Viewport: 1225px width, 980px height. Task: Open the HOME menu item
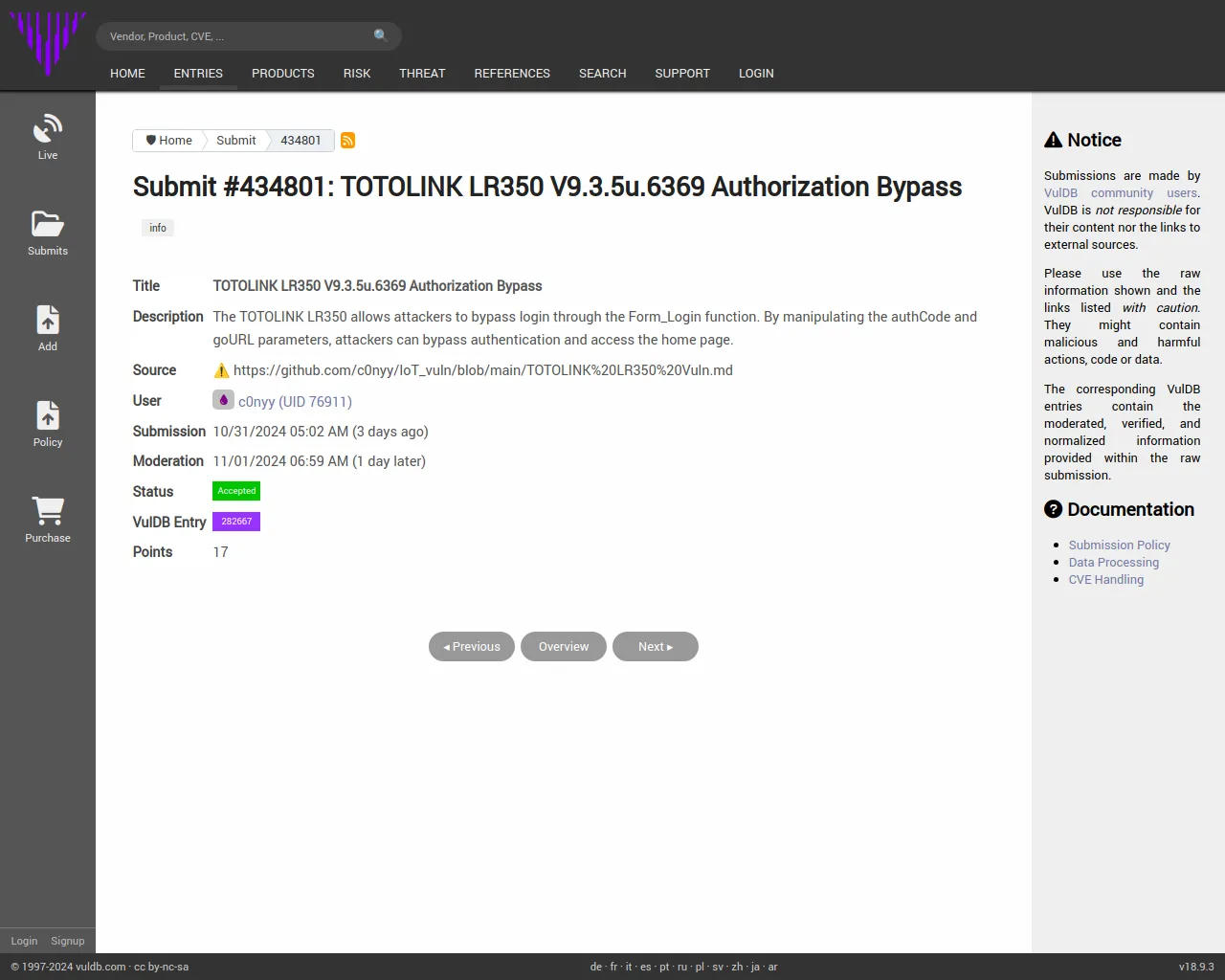[127, 73]
